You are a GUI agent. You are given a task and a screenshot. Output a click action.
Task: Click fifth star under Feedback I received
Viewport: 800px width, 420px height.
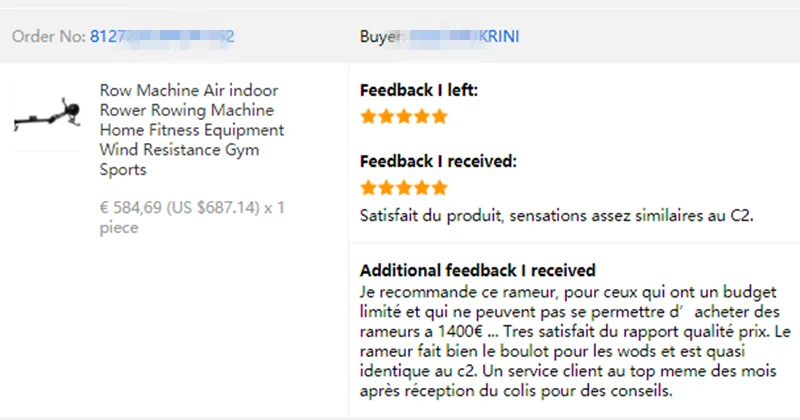[x=439, y=188]
